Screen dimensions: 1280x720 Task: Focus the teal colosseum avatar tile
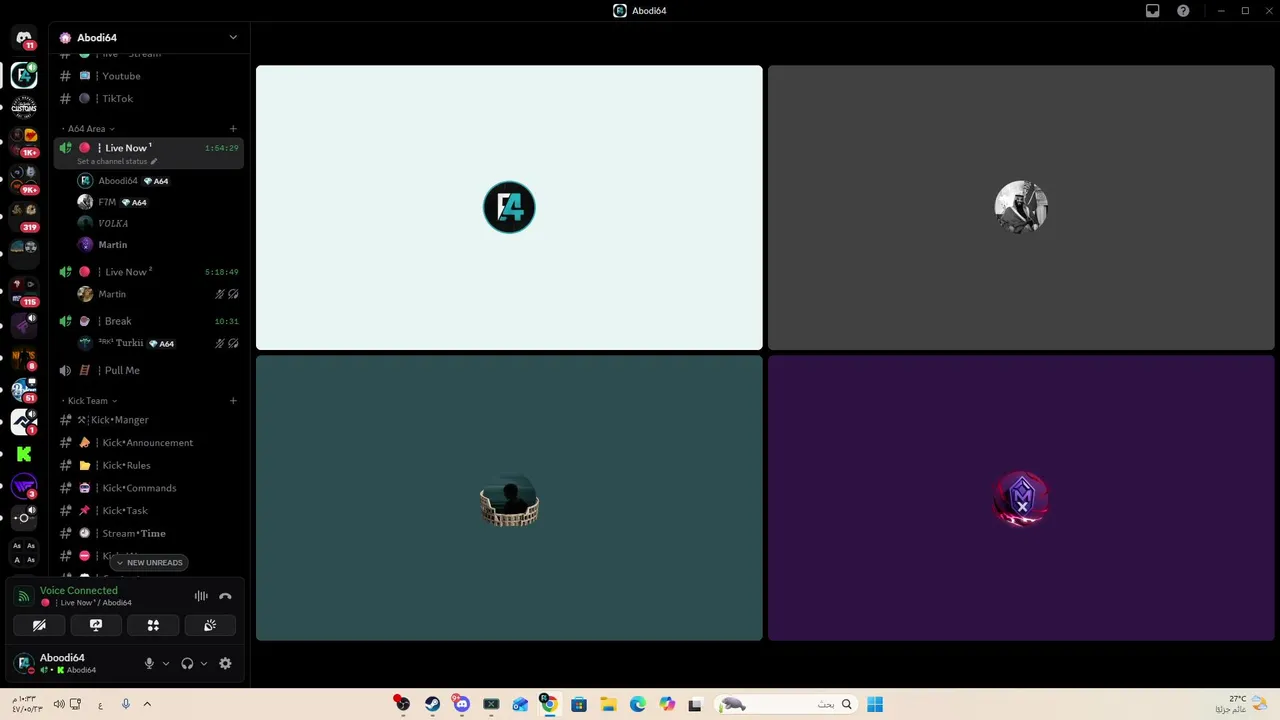[509, 498]
